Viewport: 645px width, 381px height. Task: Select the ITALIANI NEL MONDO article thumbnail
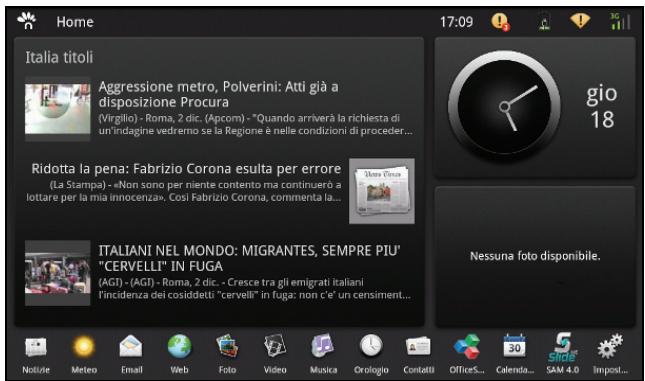(58, 273)
